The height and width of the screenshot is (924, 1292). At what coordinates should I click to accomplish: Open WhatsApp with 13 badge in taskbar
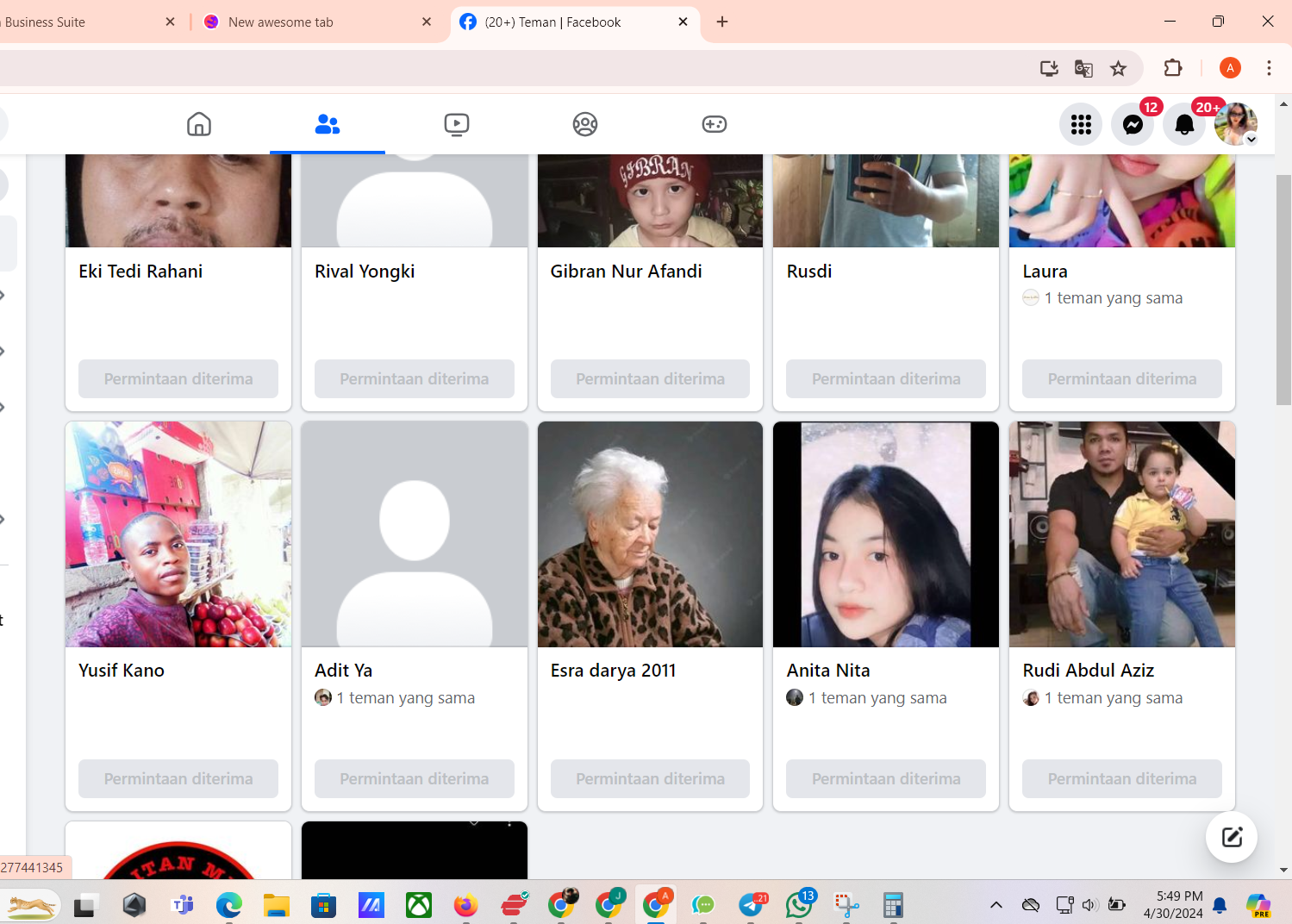[x=800, y=904]
